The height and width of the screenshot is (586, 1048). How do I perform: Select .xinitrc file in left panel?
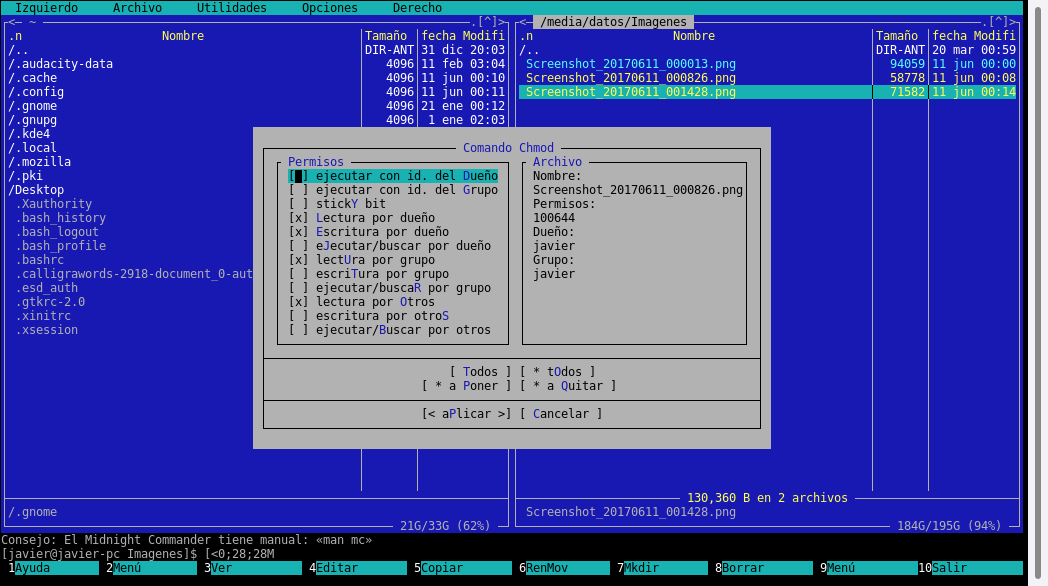coord(43,316)
